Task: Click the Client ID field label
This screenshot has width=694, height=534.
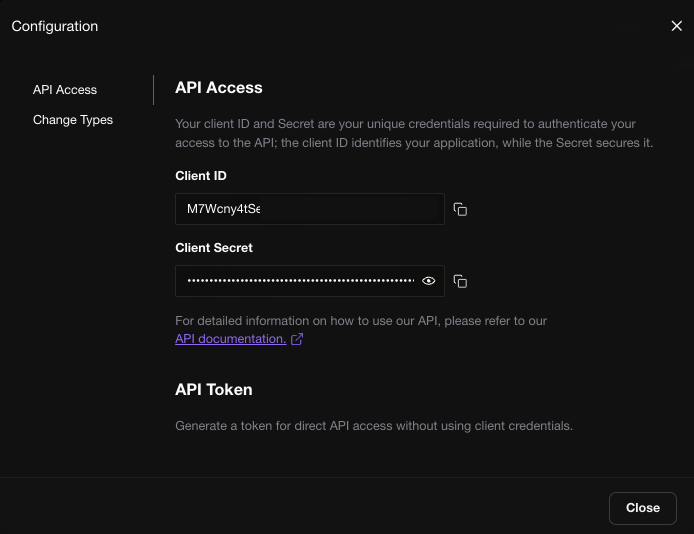Action: [201, 176]
